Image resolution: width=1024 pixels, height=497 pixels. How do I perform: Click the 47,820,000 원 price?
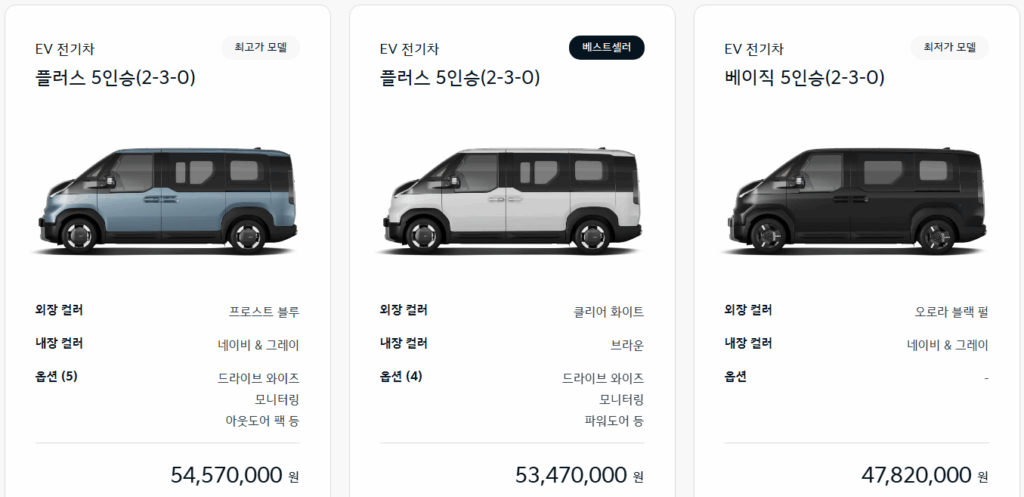[925, 475]
